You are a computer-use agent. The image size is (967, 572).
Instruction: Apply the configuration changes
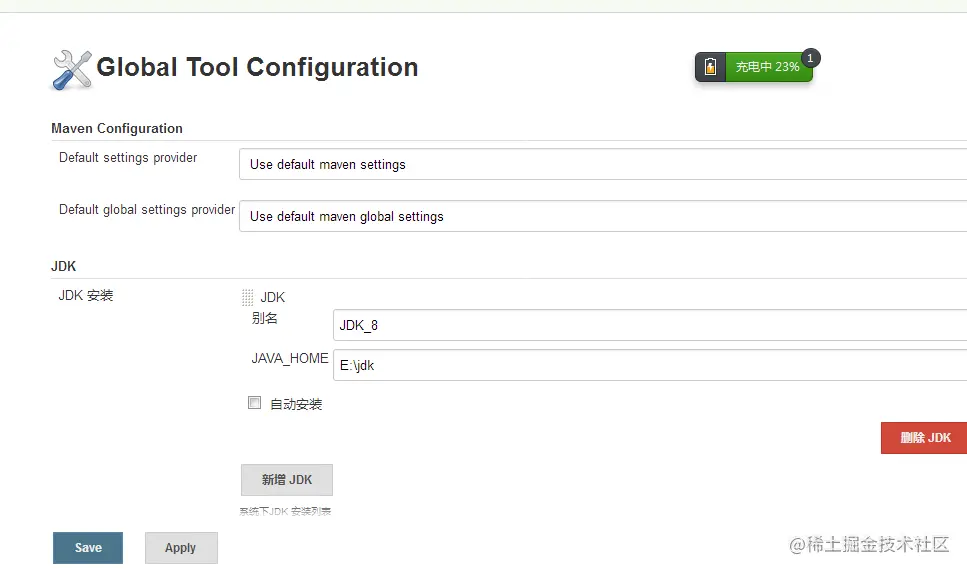click(181, 547)
